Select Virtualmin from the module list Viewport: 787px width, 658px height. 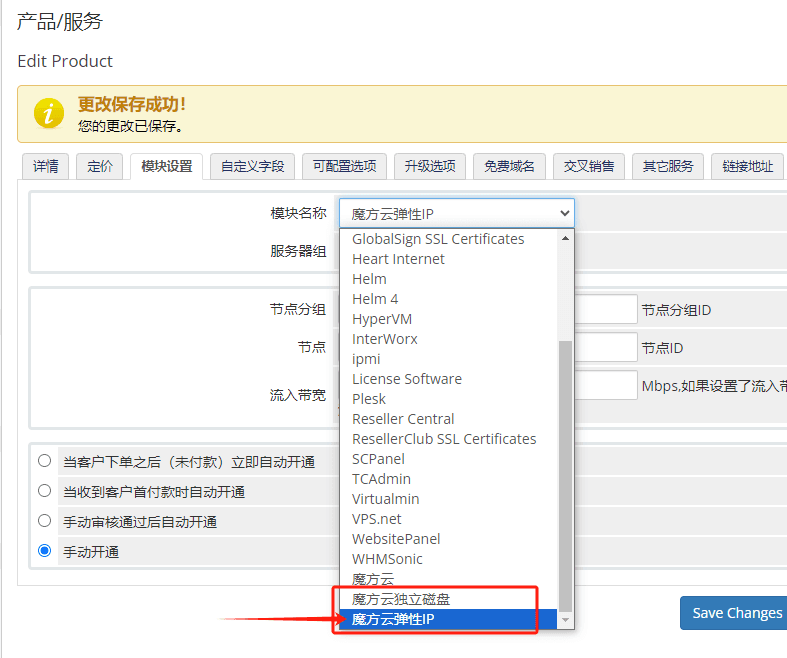[449, 499]
